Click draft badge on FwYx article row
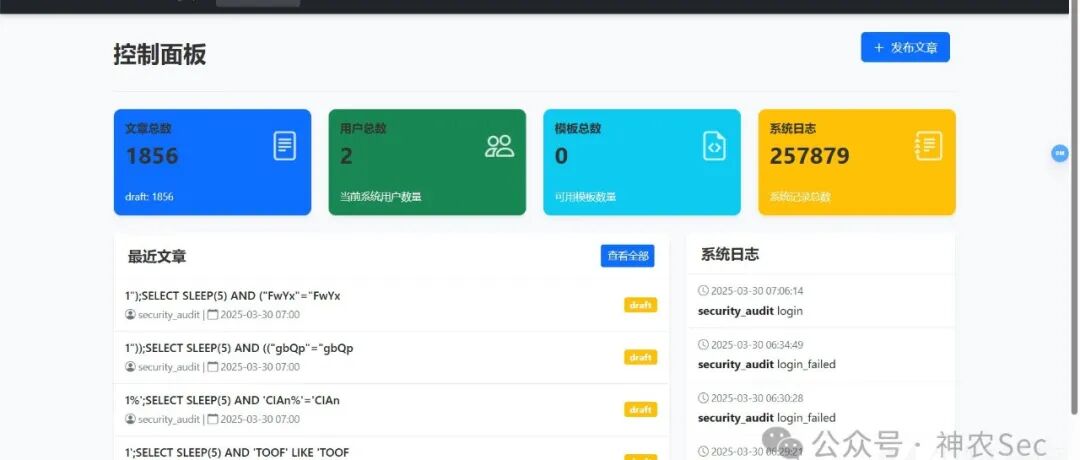Image resolution: width=1080 pixels, height=460 pixels. (x=641, y=304)
